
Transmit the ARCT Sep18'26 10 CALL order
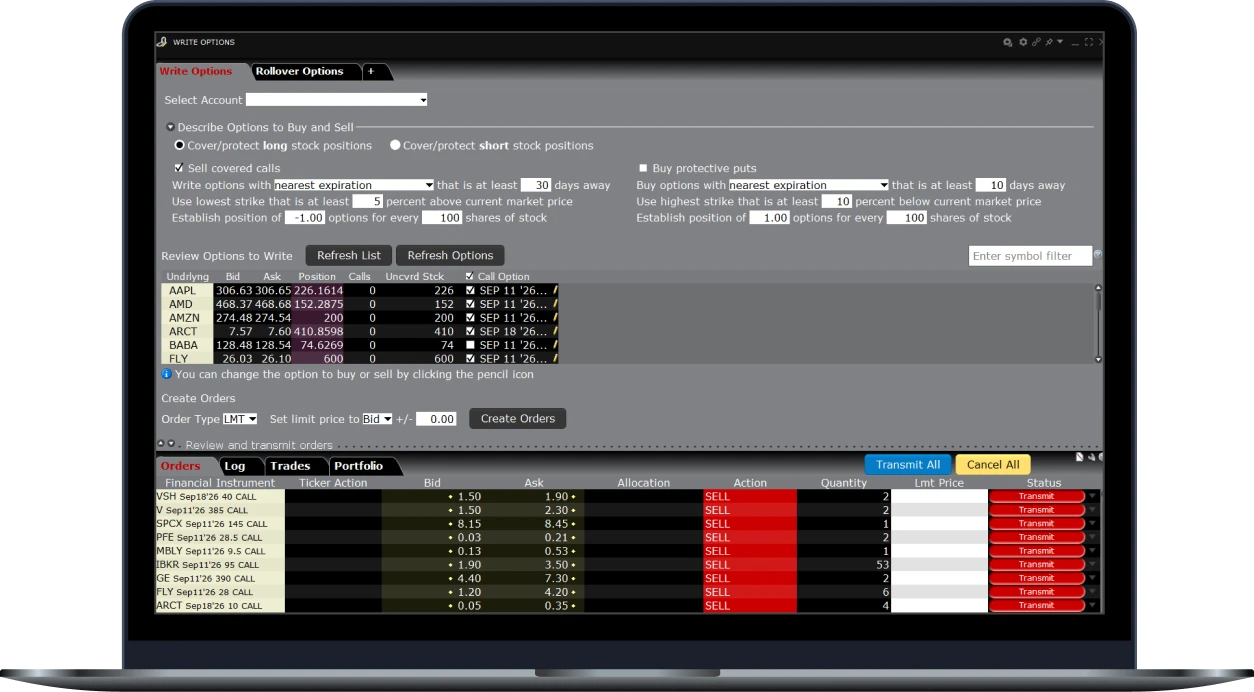click(1036, 605)
